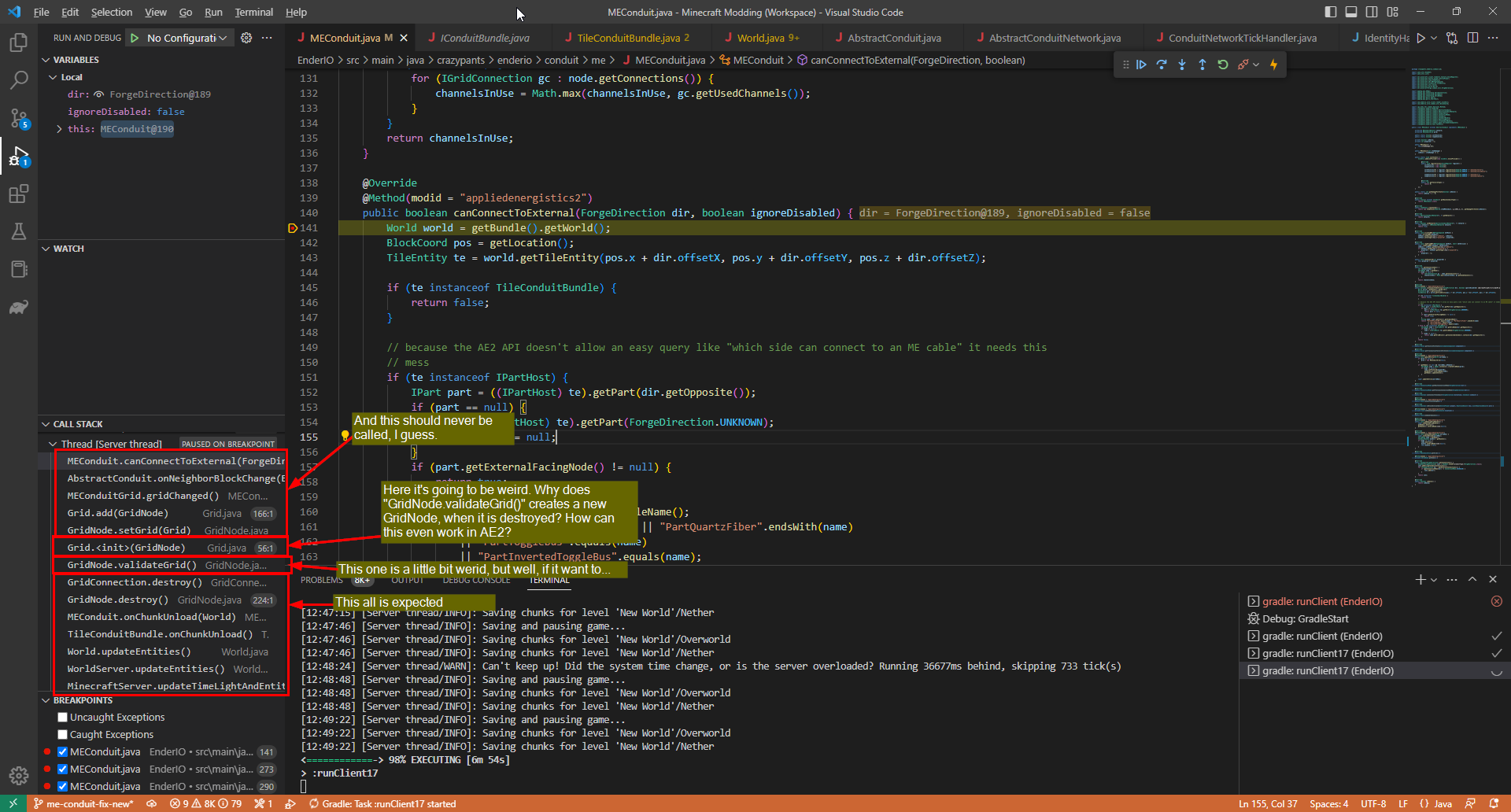Disable the MEConduit.java line 273 breakpoint

(62, 770)
